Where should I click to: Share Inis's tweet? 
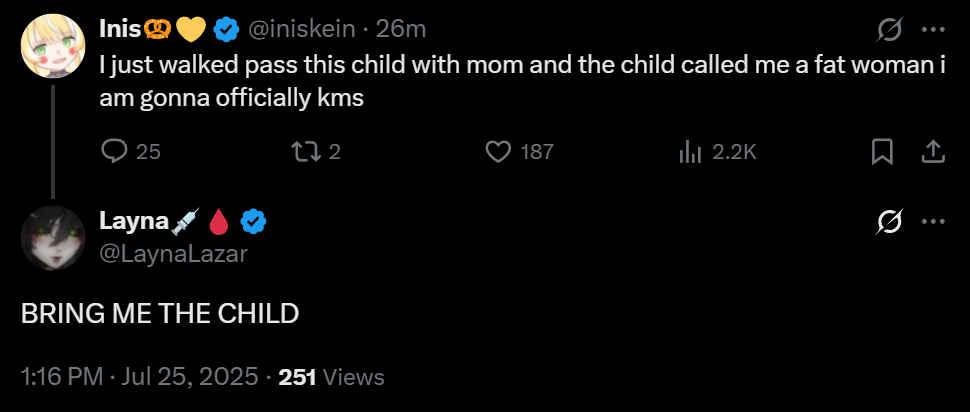[932, 151]
